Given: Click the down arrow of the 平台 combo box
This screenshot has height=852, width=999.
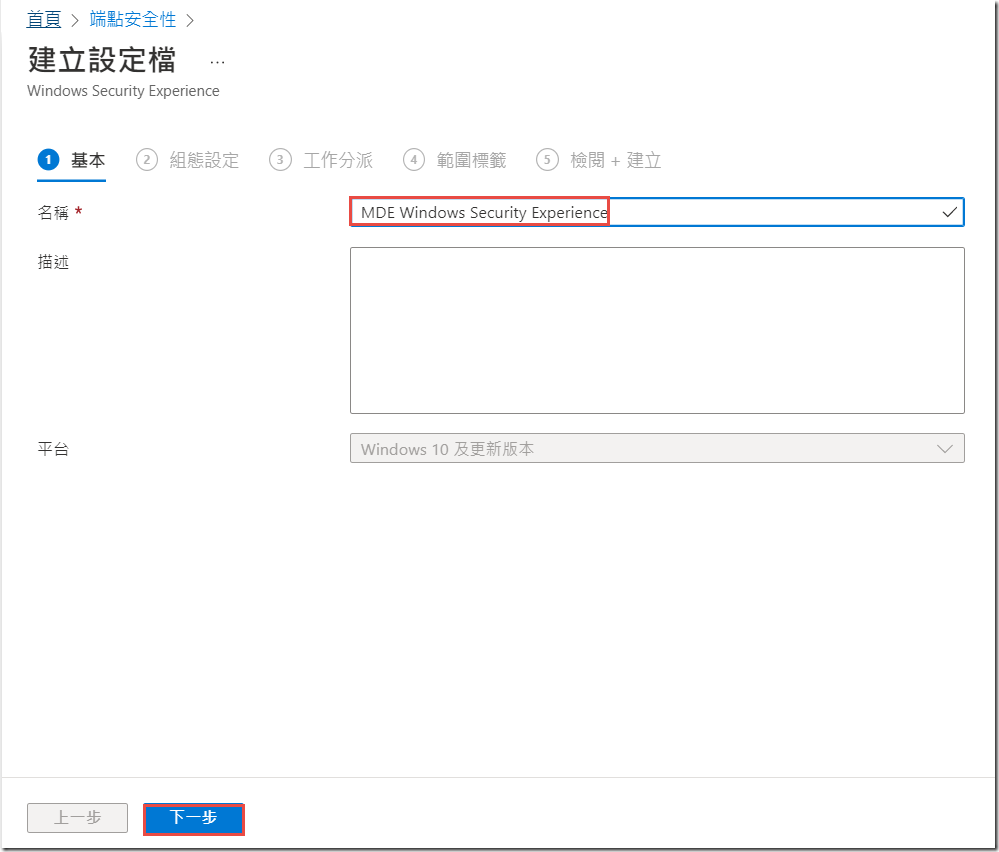Looking at the screenshot, I should [945, 449].
